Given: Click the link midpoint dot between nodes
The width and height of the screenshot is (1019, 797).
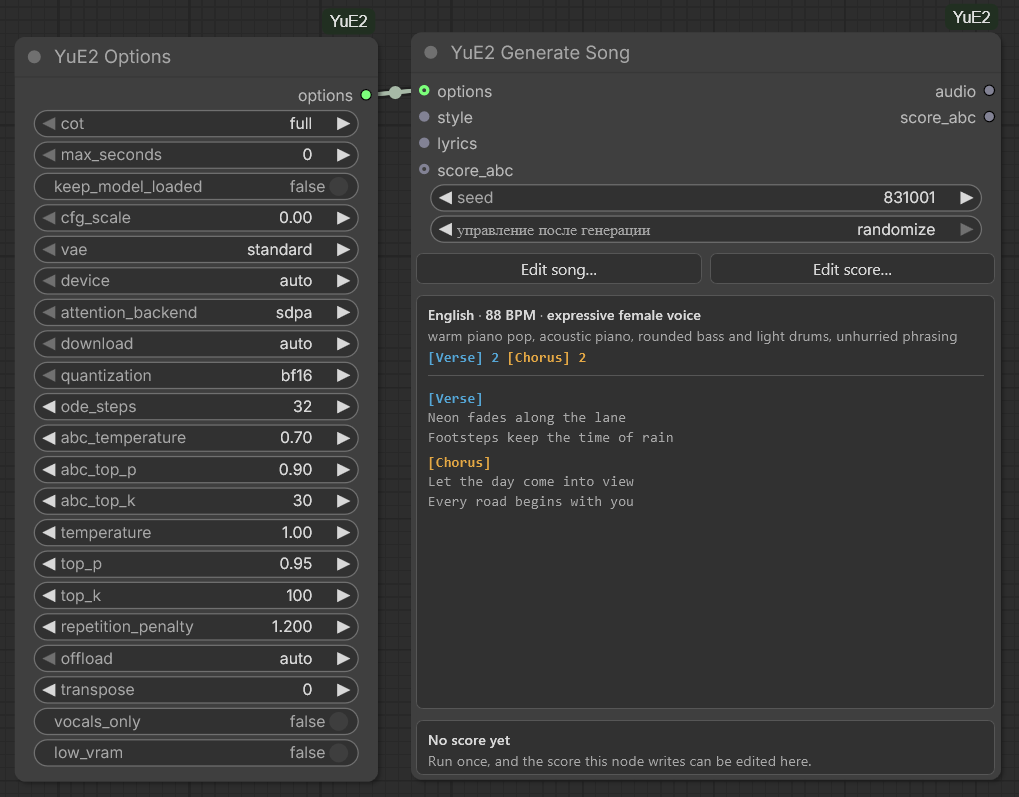Looking at the screenshot, I should click(395, 93).
